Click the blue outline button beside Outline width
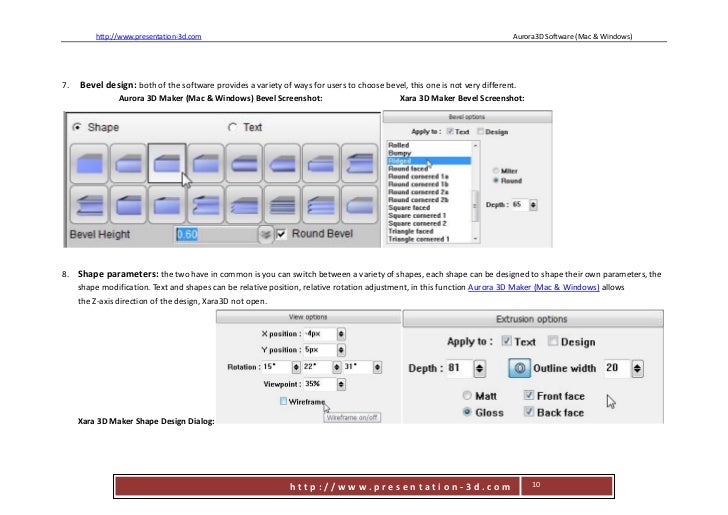The image size is (728, 515). (x=520, y=368)
